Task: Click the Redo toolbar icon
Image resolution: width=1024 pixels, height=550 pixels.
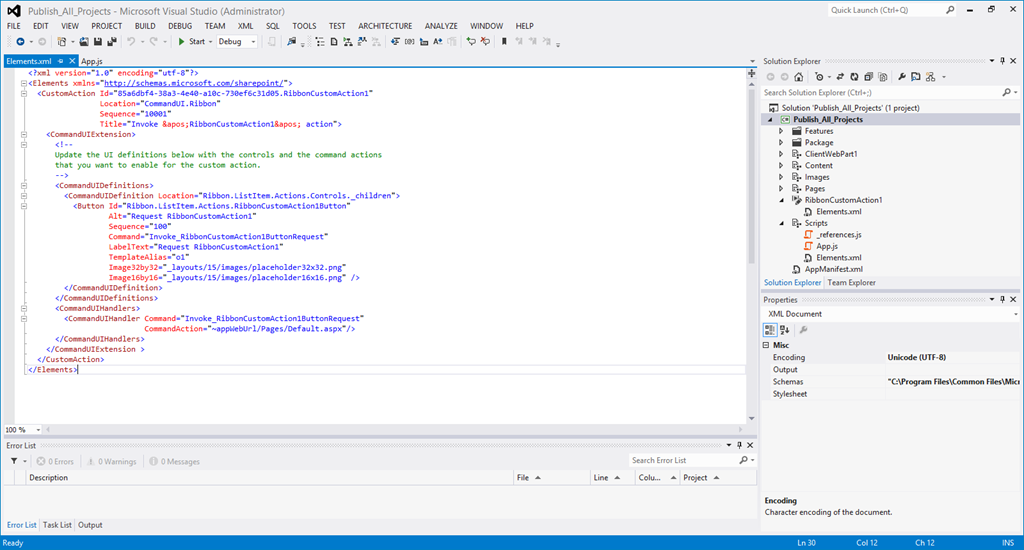Action: coord(154,42)
